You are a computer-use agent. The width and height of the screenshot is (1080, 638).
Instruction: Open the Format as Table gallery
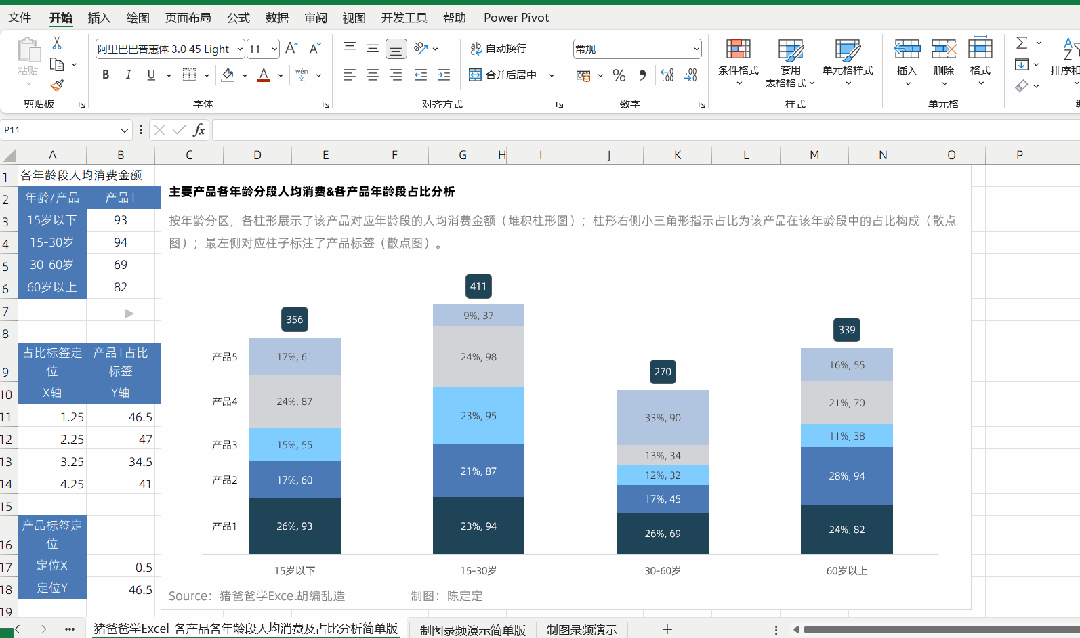(790, 62)
